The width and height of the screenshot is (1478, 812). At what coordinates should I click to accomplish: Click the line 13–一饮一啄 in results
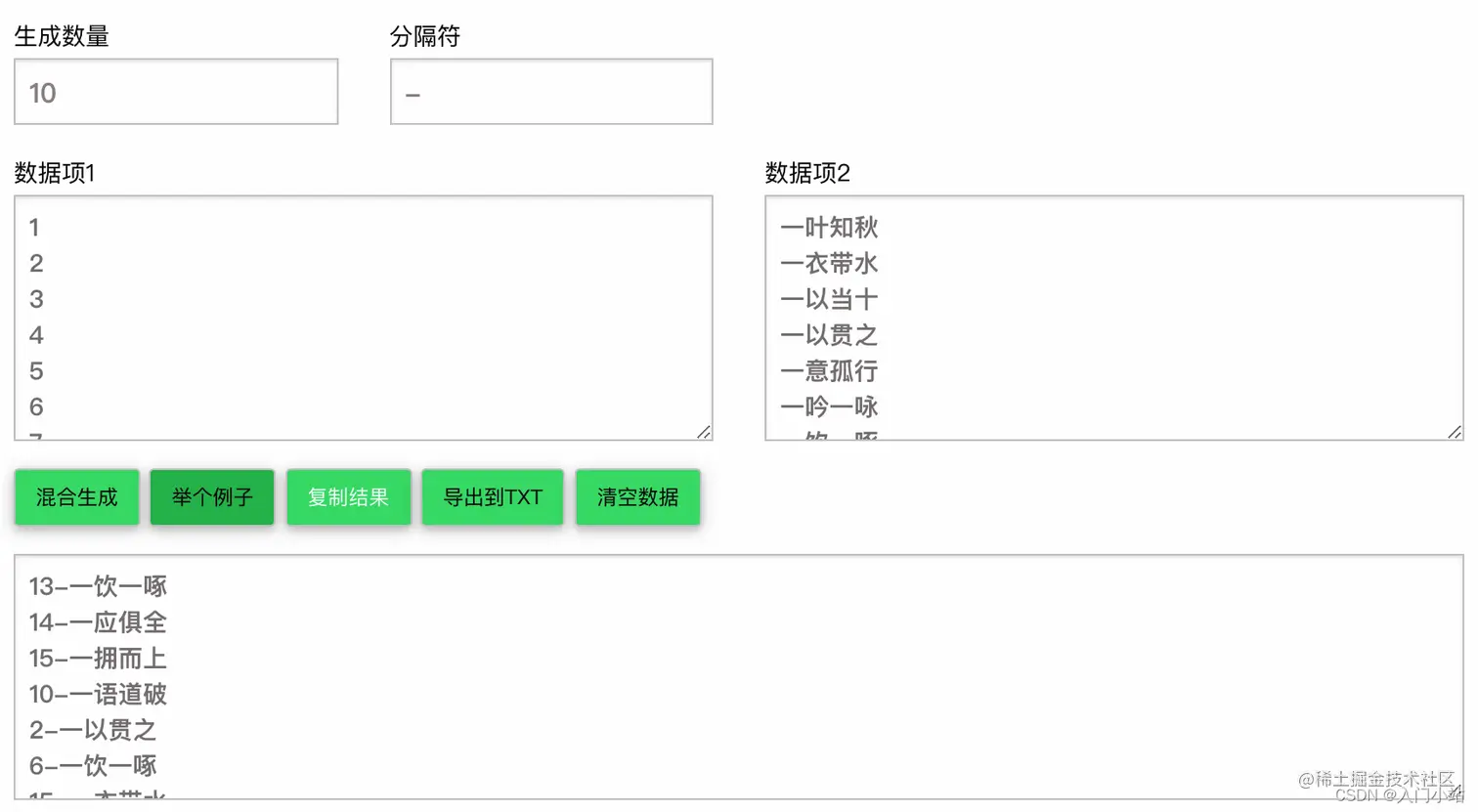click(98, 586)
